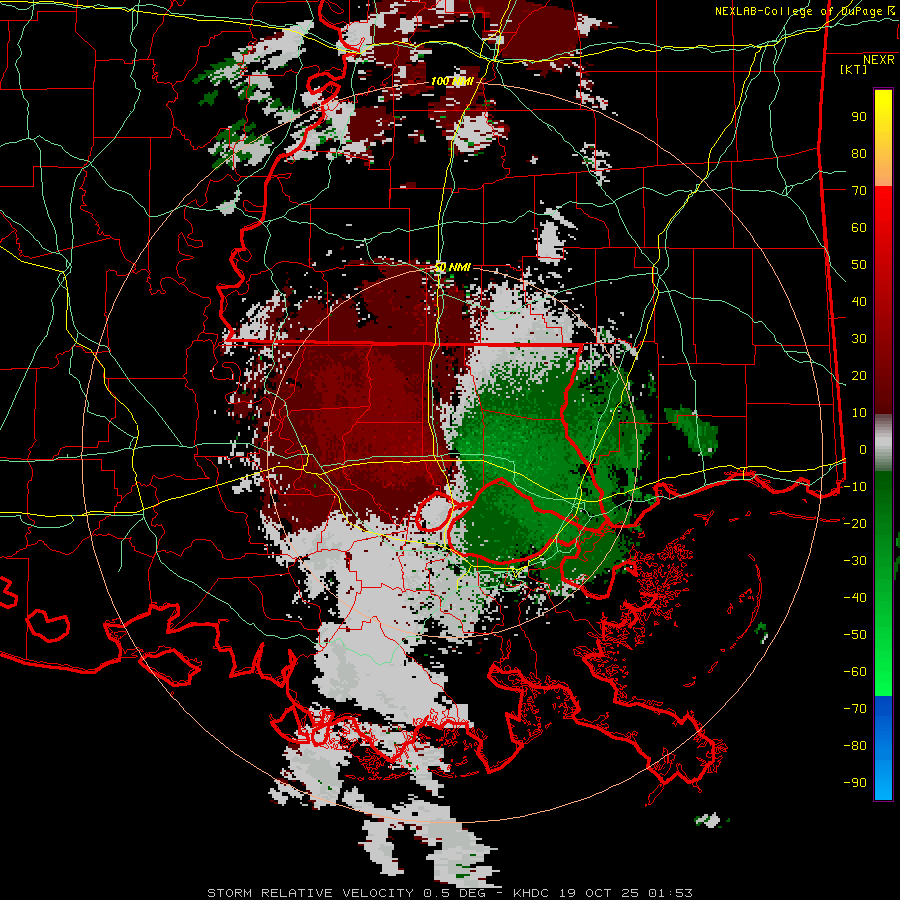Viewport: 900px width, 900px height.
Task: Click the positive 30 scale label
Action: tap(859, 339)
